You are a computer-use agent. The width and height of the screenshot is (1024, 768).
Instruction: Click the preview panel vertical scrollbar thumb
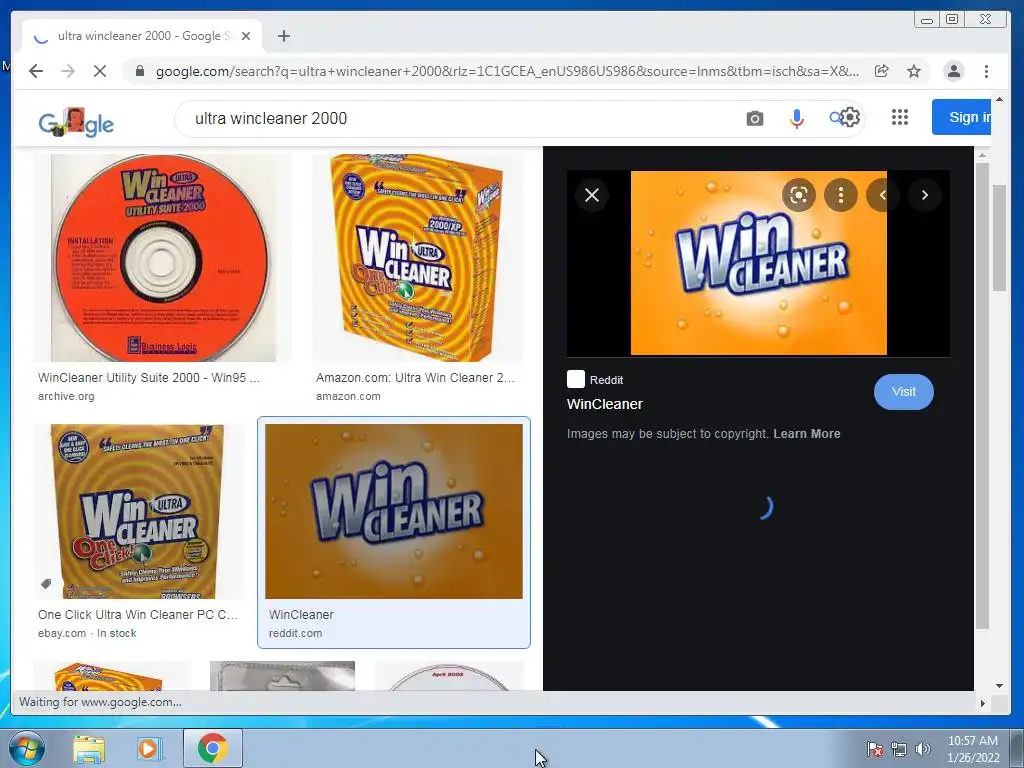pyautogui.click(x=982, y=395)
